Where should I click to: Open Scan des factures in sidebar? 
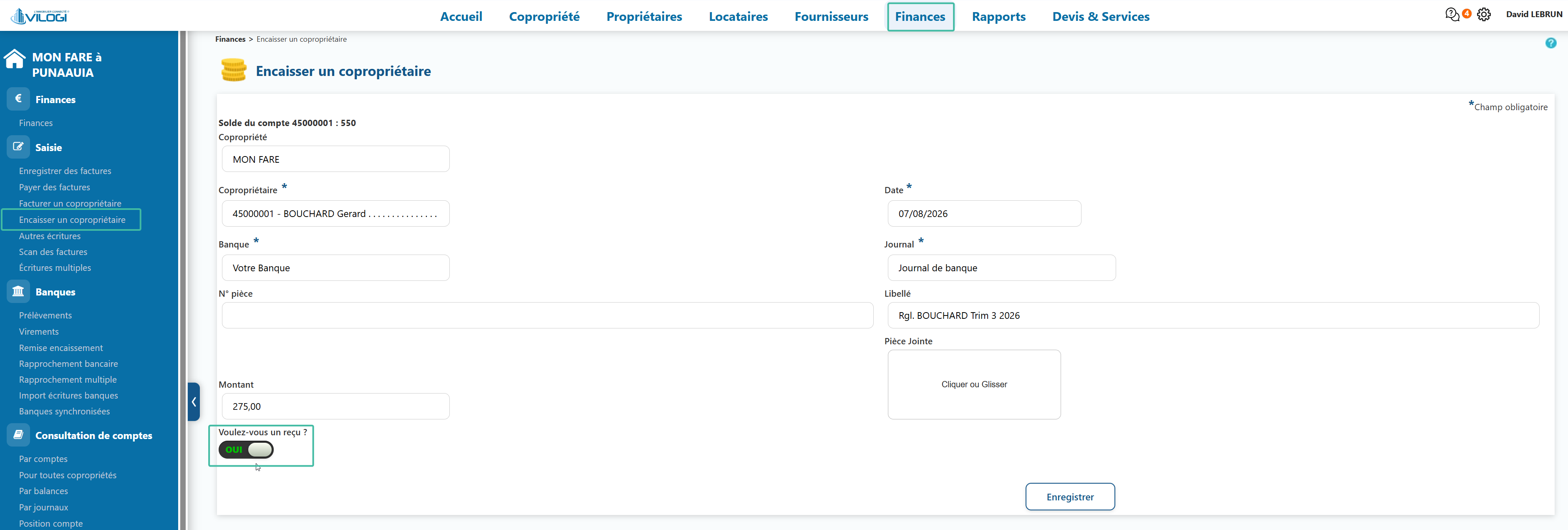tap(53, 252)
